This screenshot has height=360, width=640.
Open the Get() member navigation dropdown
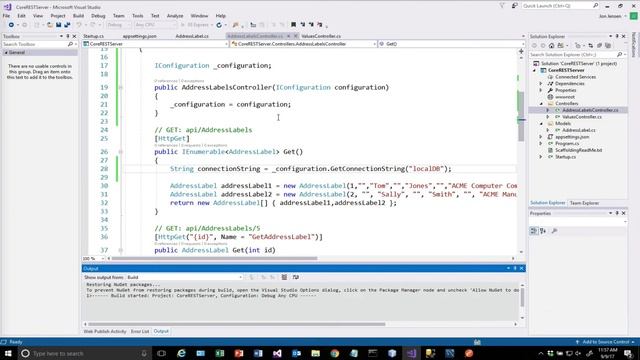[451, 44]
